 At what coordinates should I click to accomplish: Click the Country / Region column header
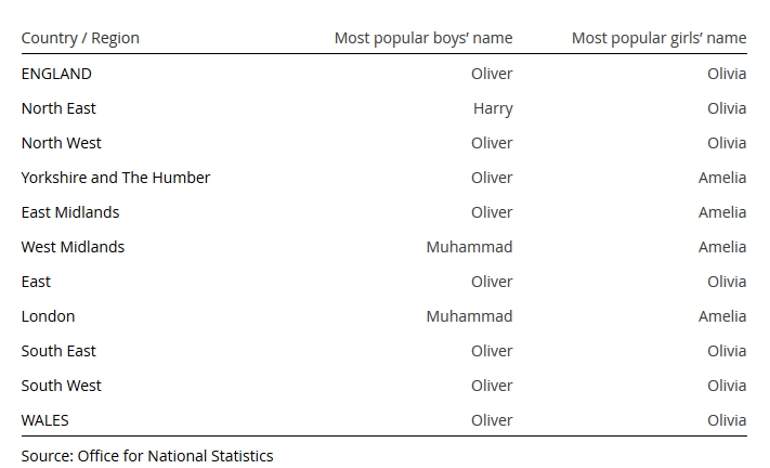point(81,38)
